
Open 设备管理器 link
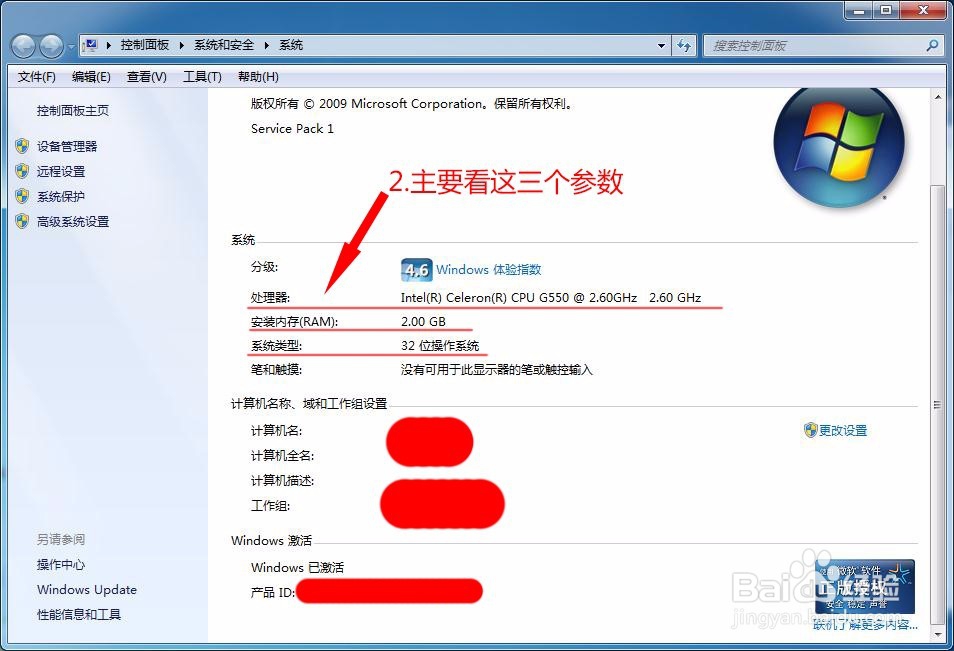(x=67, y=147)
